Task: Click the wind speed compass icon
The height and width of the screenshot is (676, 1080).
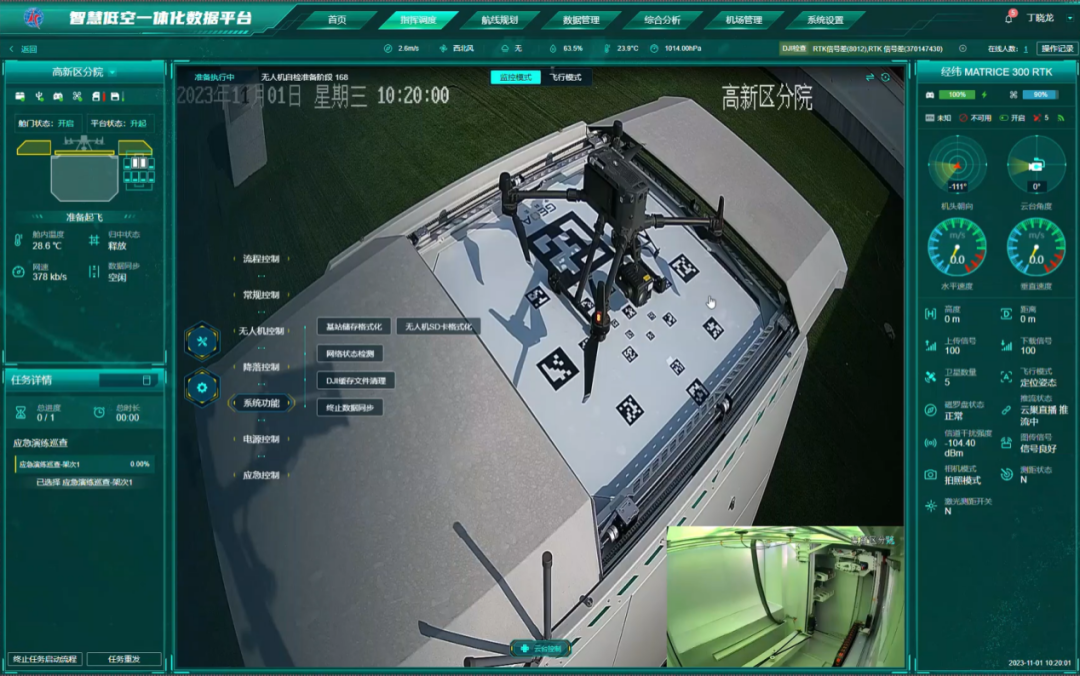Action: 388,48
